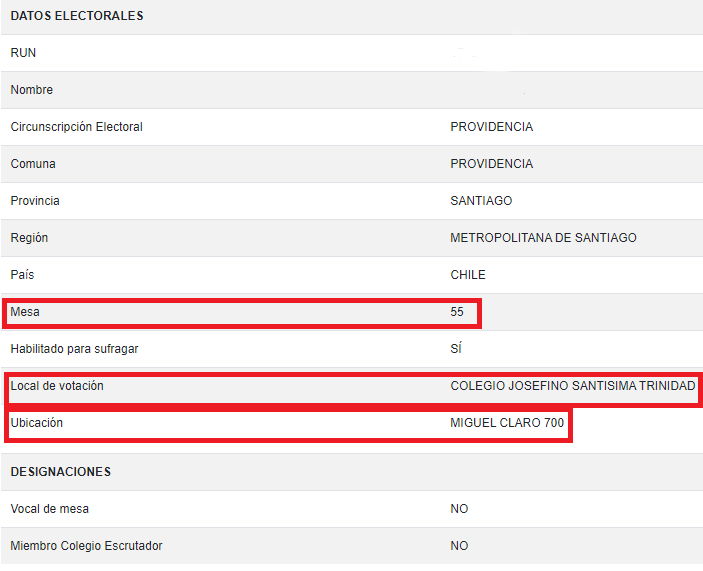Click the DESIGNACIONES section header
Screen dimensions: 703x571
[x=61, y=472]
